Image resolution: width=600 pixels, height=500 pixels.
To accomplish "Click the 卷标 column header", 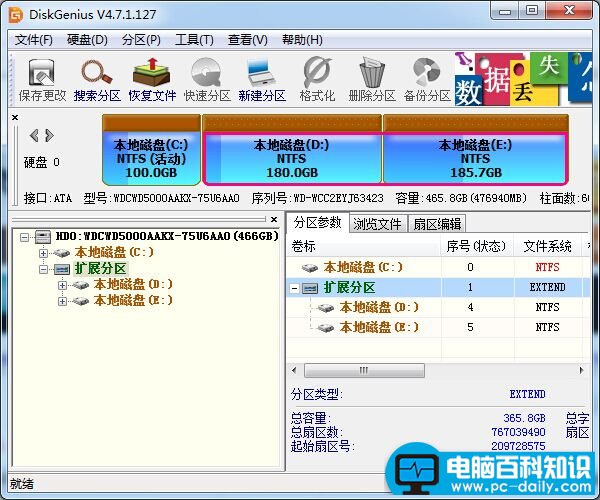I will (x=364, y=246).
